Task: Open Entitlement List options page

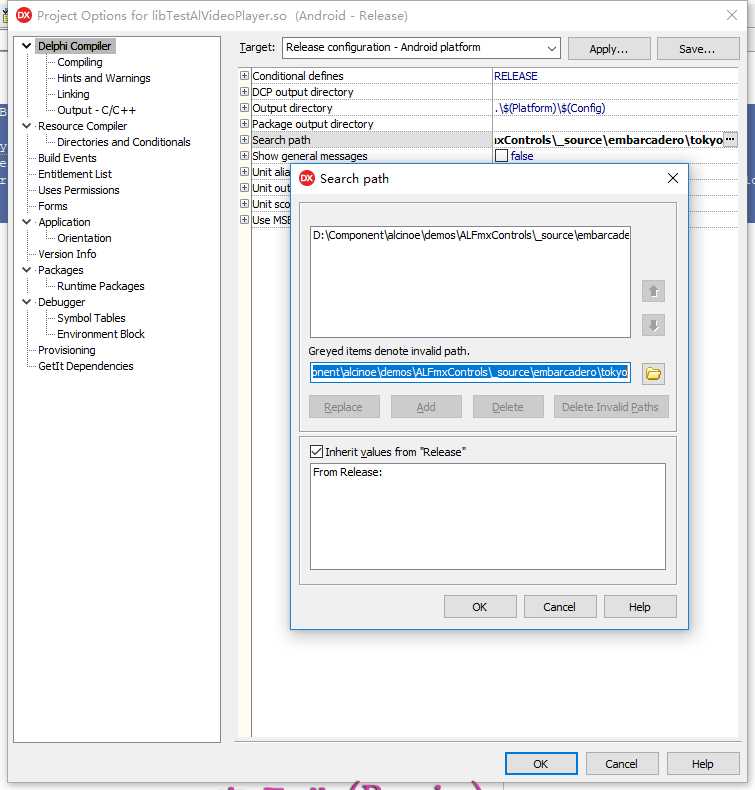Action: coord(75,174)
